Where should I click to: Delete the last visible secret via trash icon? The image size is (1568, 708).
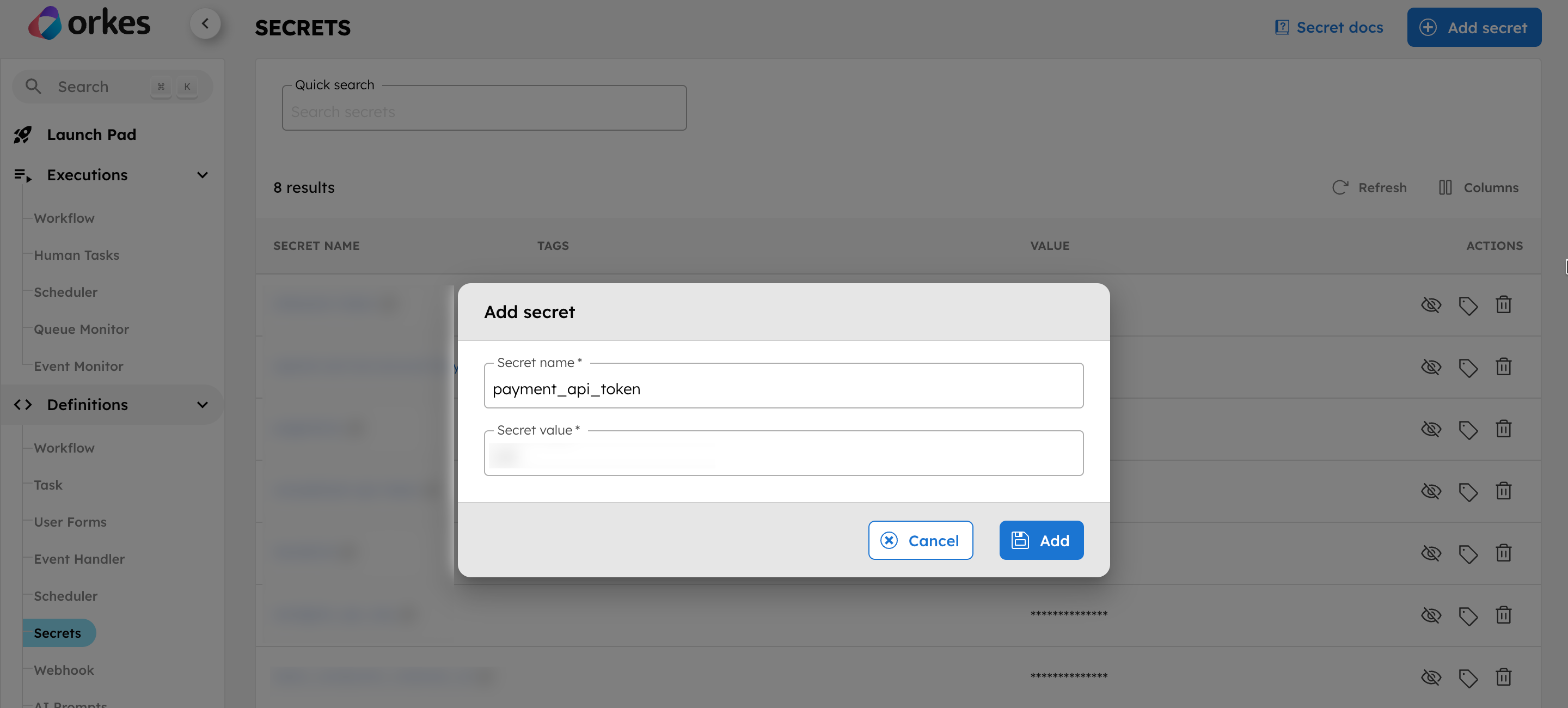[1503, 677]
